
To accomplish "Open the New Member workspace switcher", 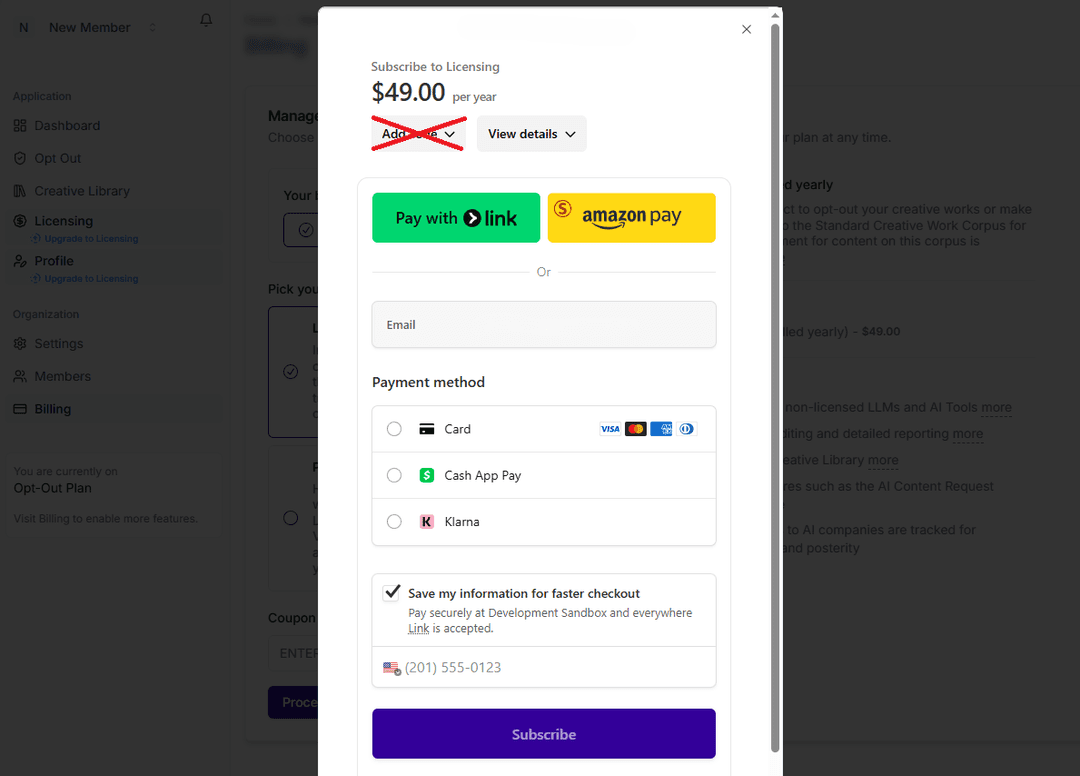I will click(89, 27).
